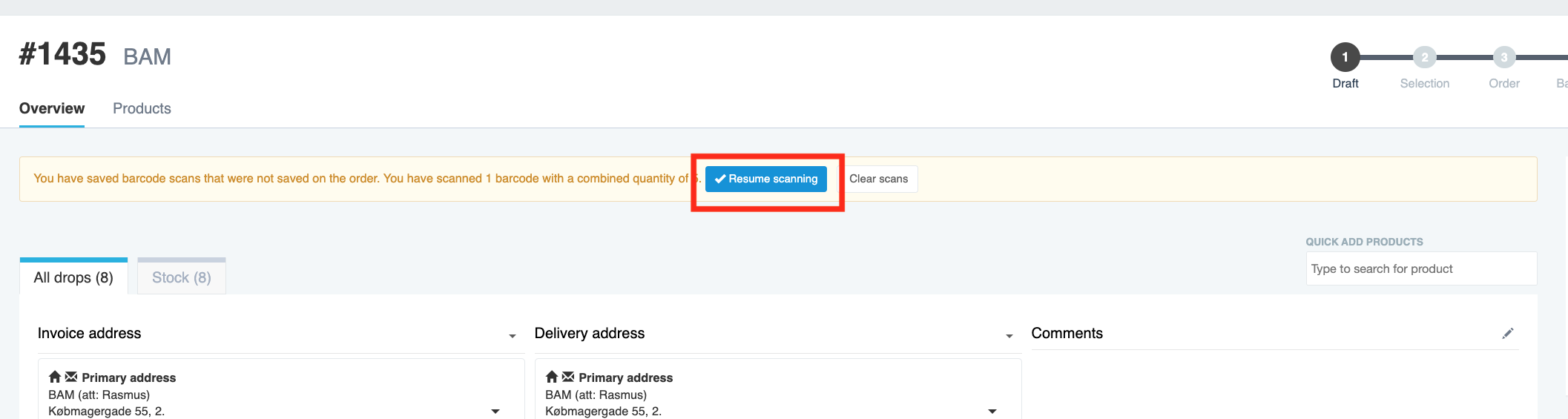
Task: Switch to the Products tab
Action: coord(142,108)
